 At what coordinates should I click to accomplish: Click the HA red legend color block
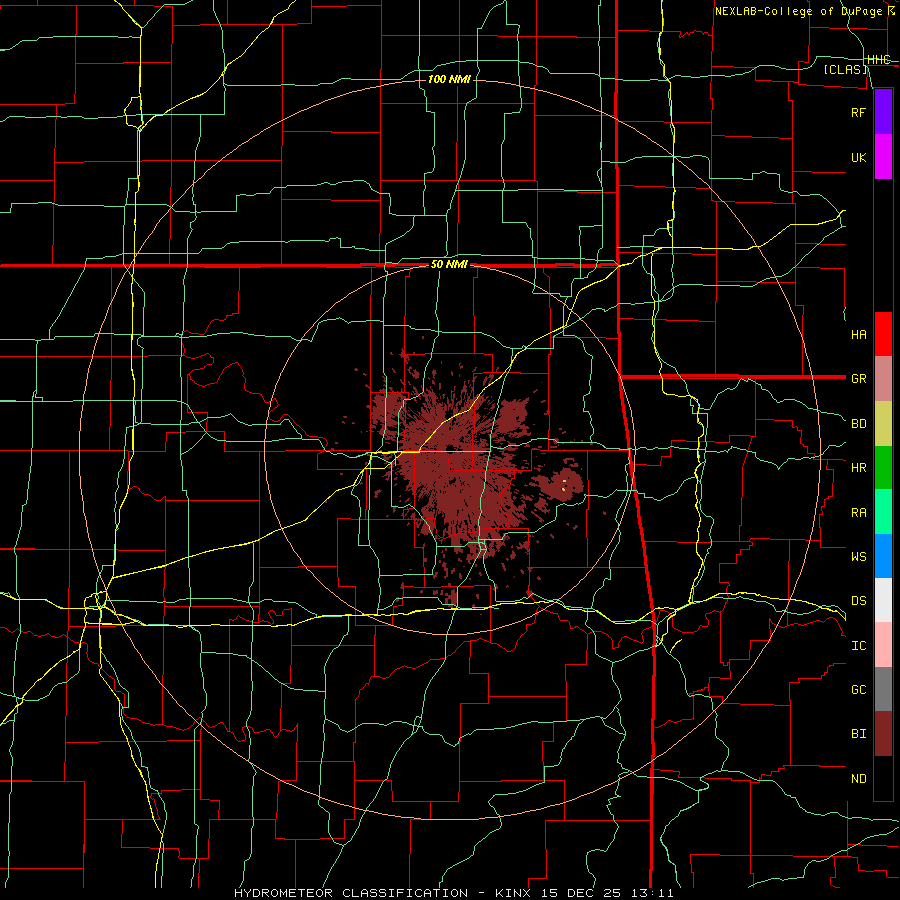click(x=883, y=334)
